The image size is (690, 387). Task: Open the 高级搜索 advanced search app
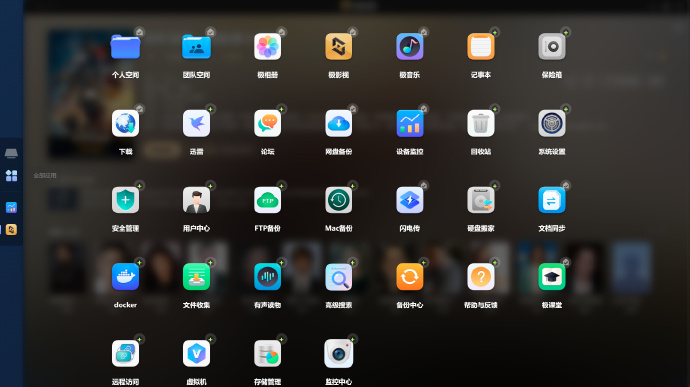click(x=338, y=277)
